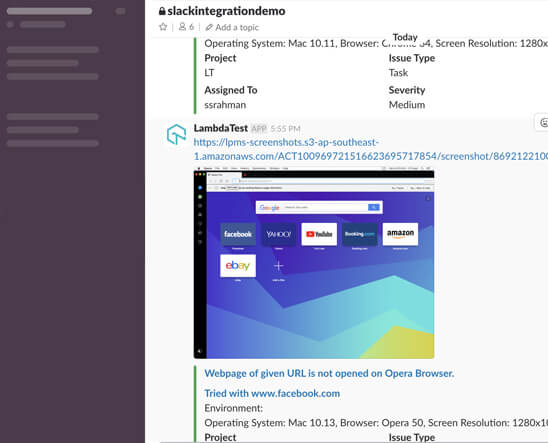Click the 'LT' project value
Image resolution: width=548 pixels, height=443 pixels.
[209, 73]
